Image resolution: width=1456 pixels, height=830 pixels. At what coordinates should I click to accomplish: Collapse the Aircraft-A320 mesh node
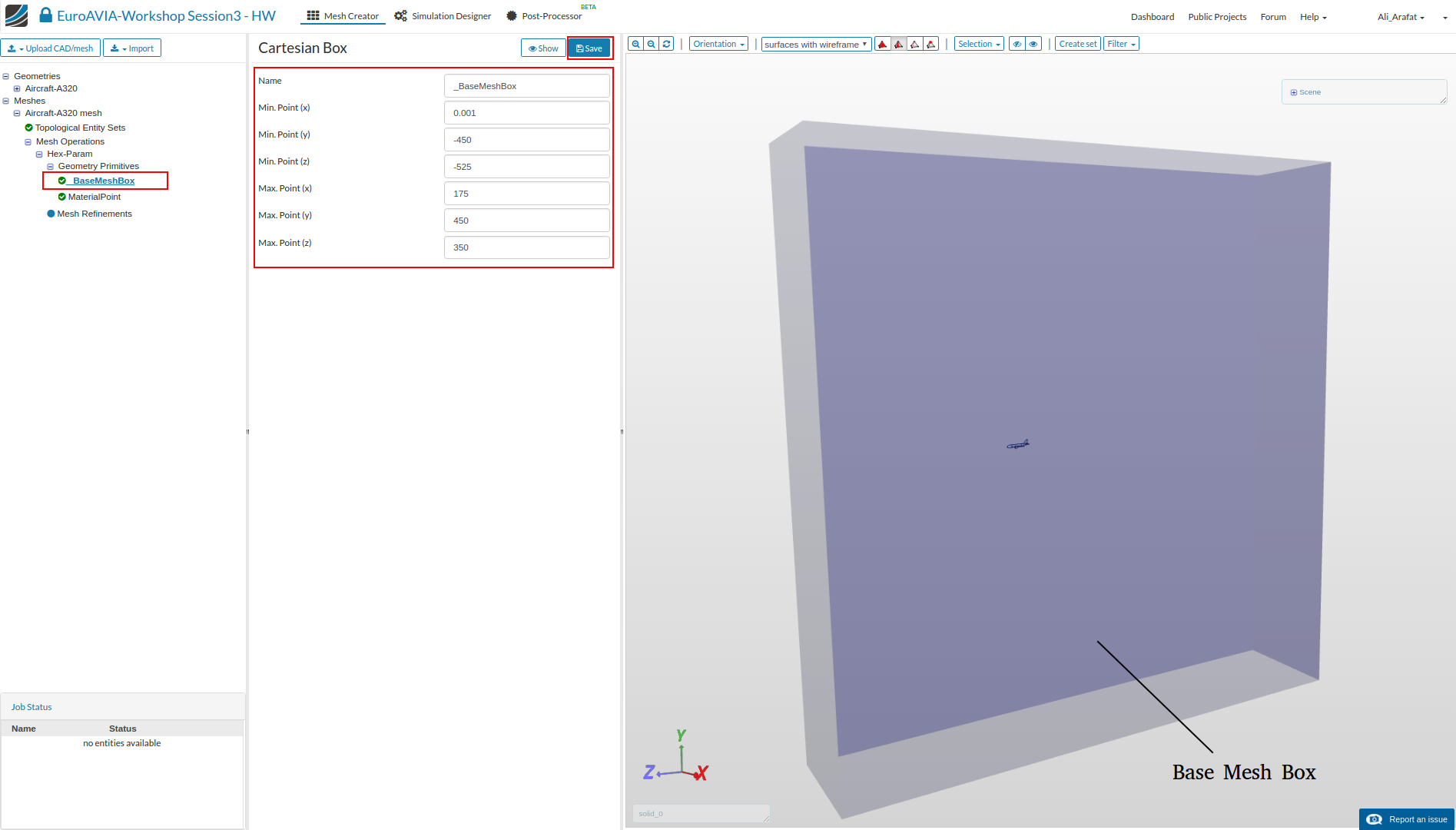17,113
